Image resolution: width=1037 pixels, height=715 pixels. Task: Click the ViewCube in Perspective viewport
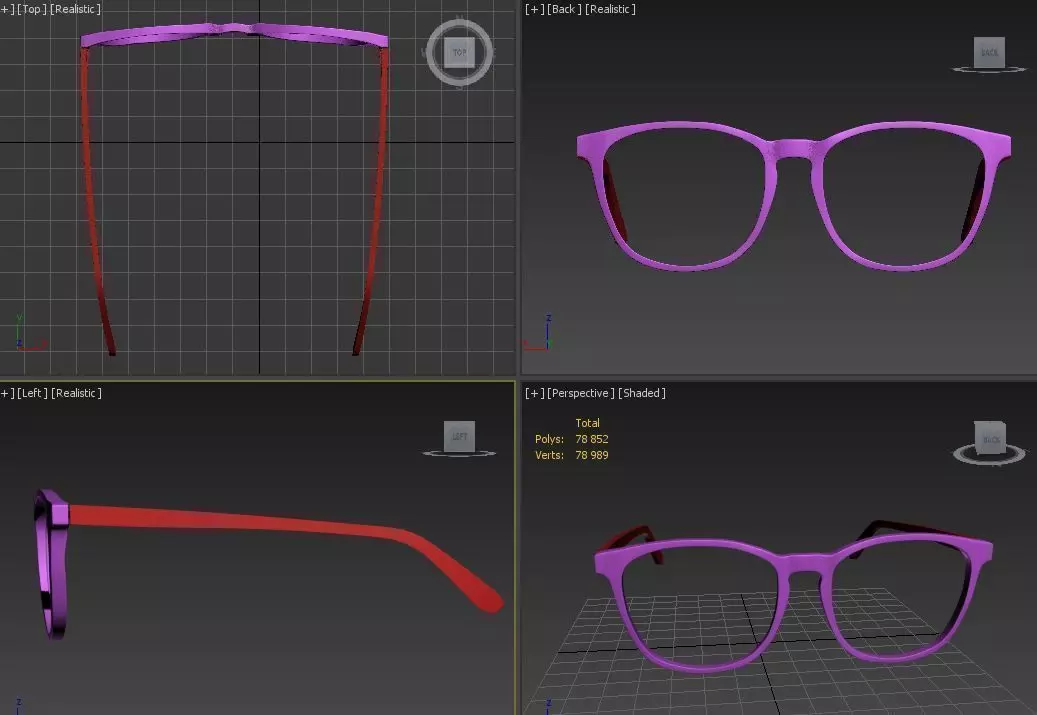(991, 438)
